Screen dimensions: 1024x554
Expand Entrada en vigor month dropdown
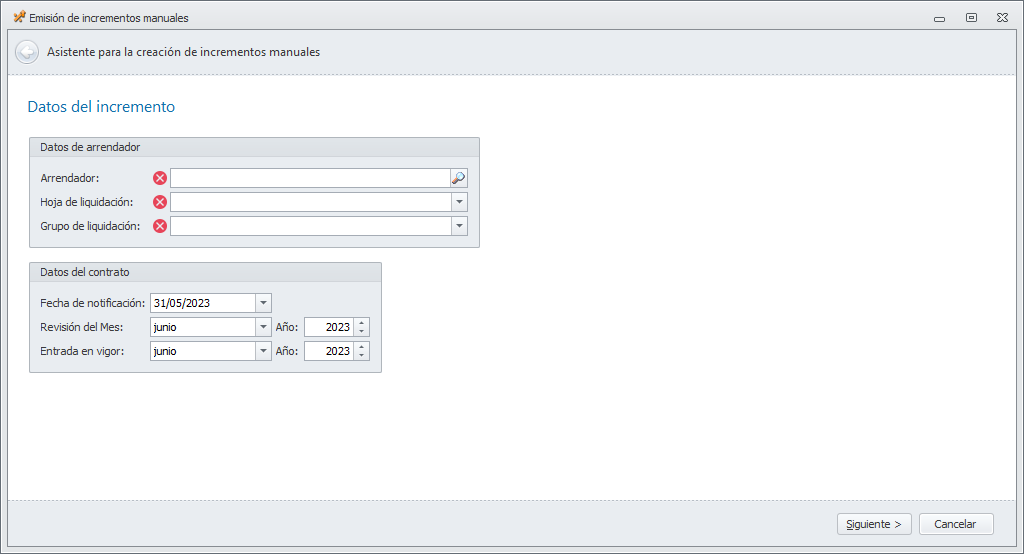coord(263,351)
